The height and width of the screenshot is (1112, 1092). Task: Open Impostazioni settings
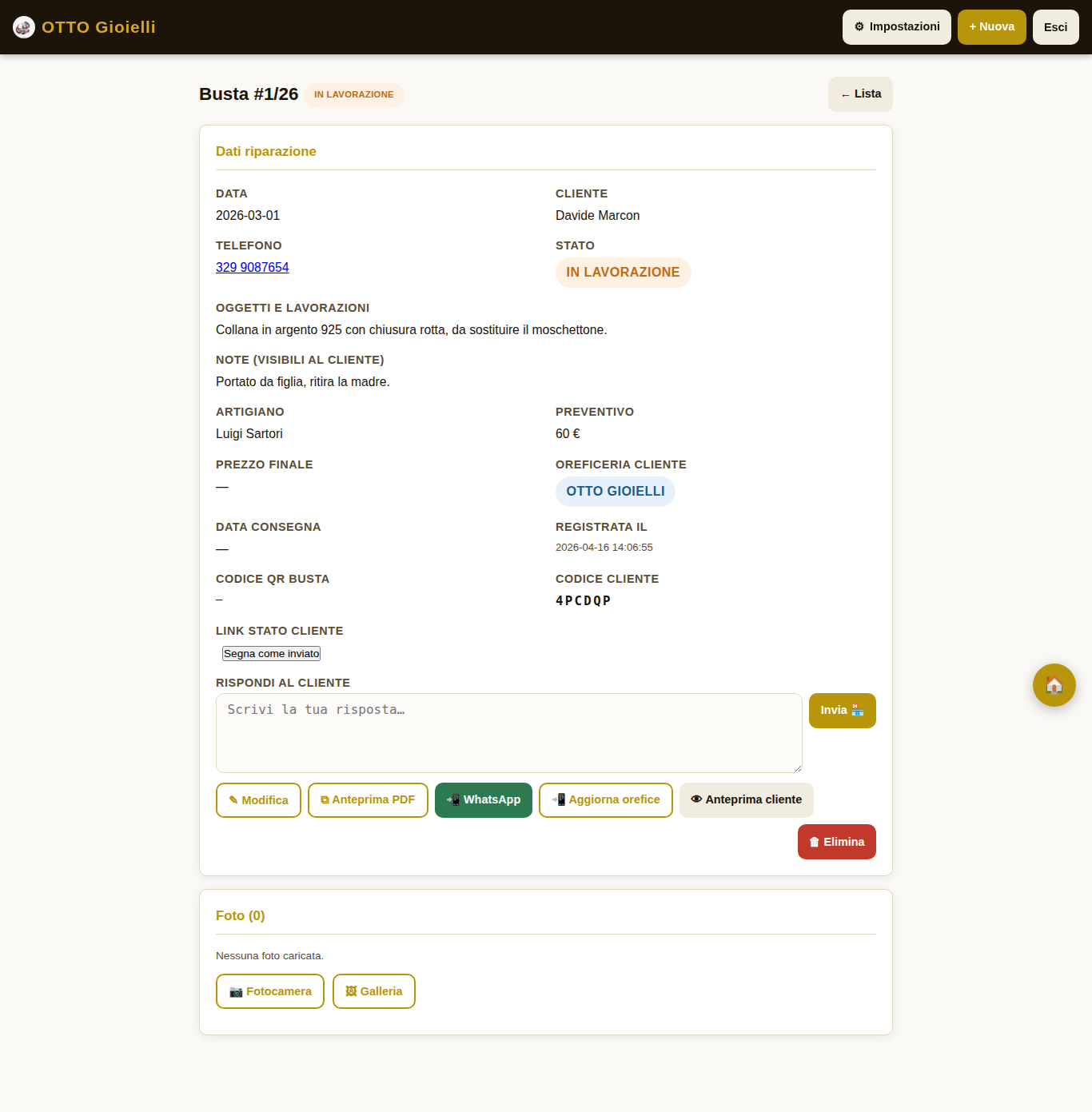896,27
